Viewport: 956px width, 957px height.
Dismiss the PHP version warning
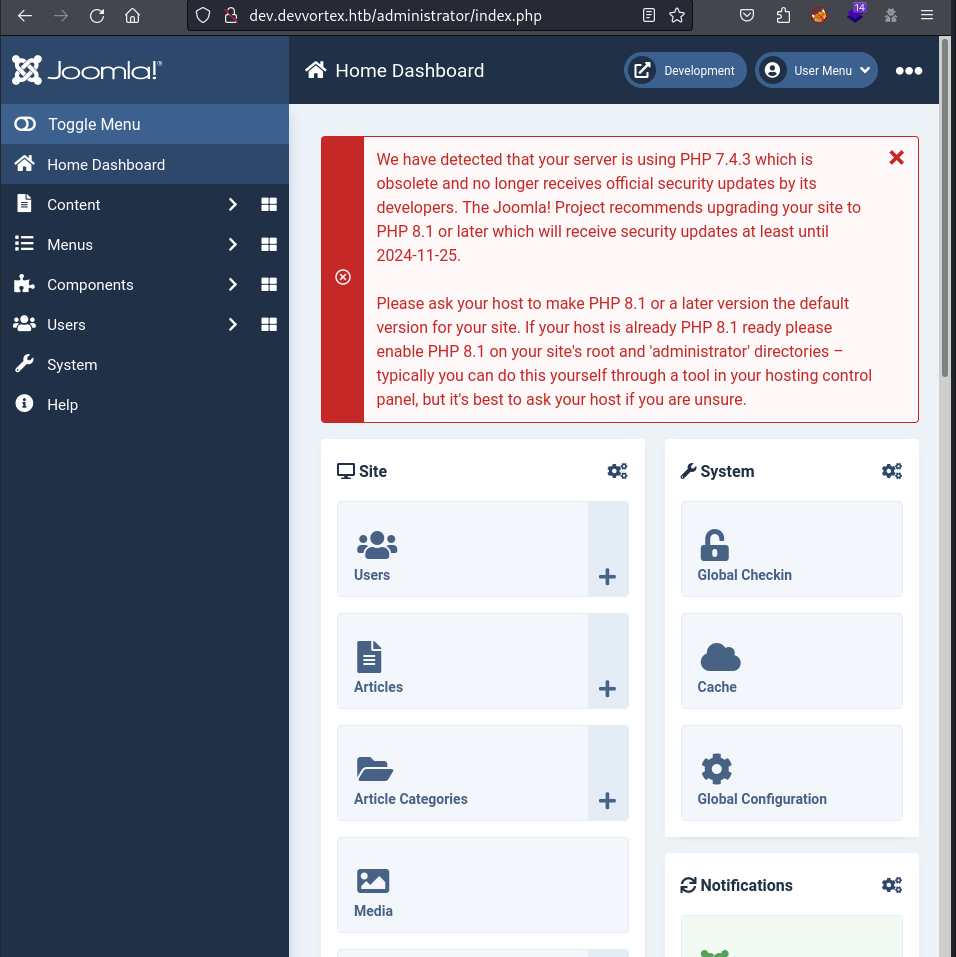coord(896,158)
